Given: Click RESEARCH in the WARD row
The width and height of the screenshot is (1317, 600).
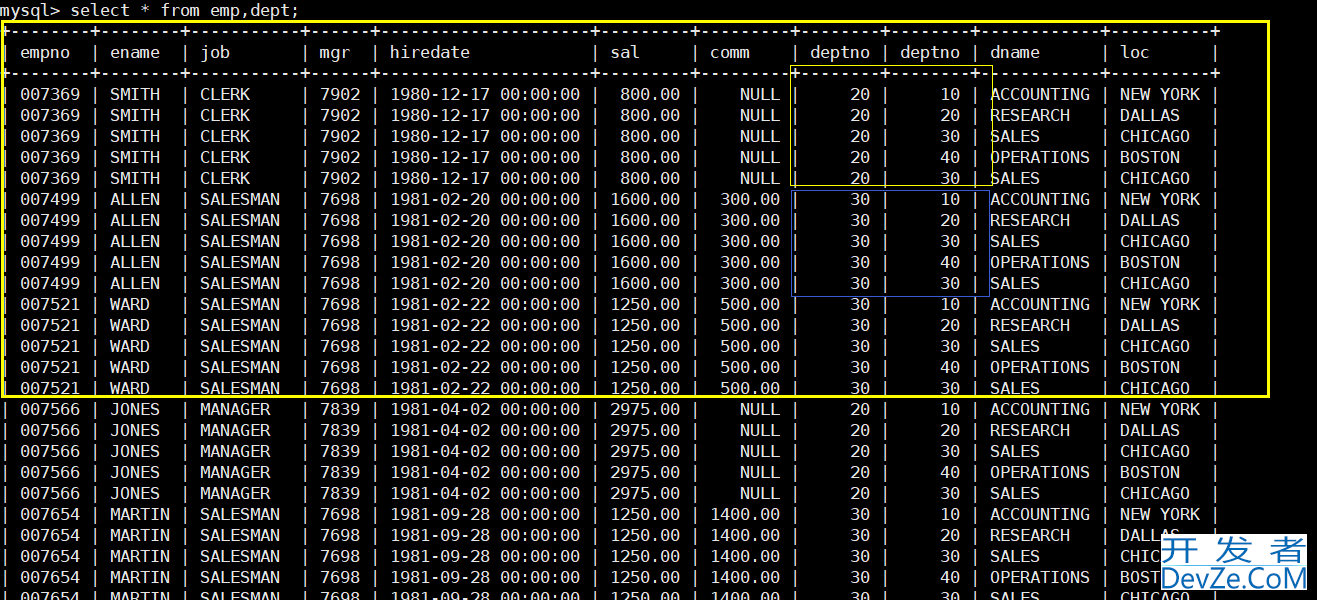Looking at the screenshot, I should (1030, 325).
